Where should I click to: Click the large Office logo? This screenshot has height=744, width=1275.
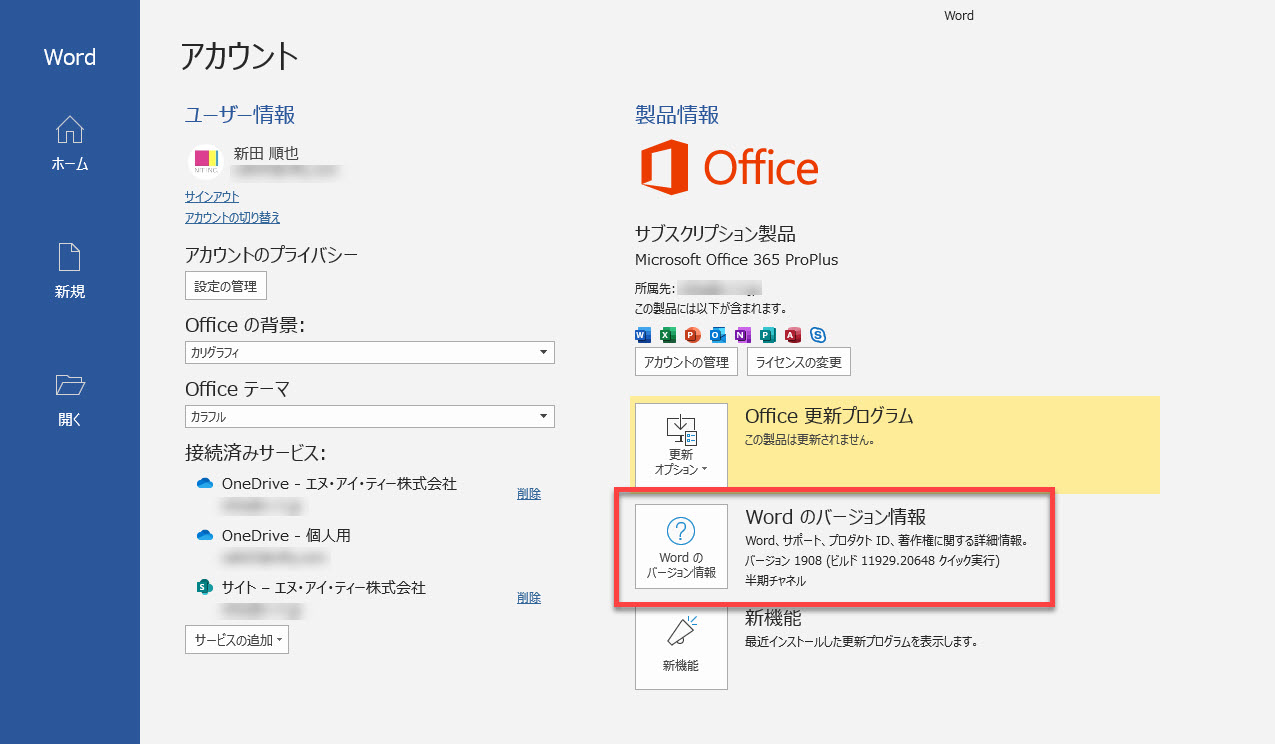[729, 167]
